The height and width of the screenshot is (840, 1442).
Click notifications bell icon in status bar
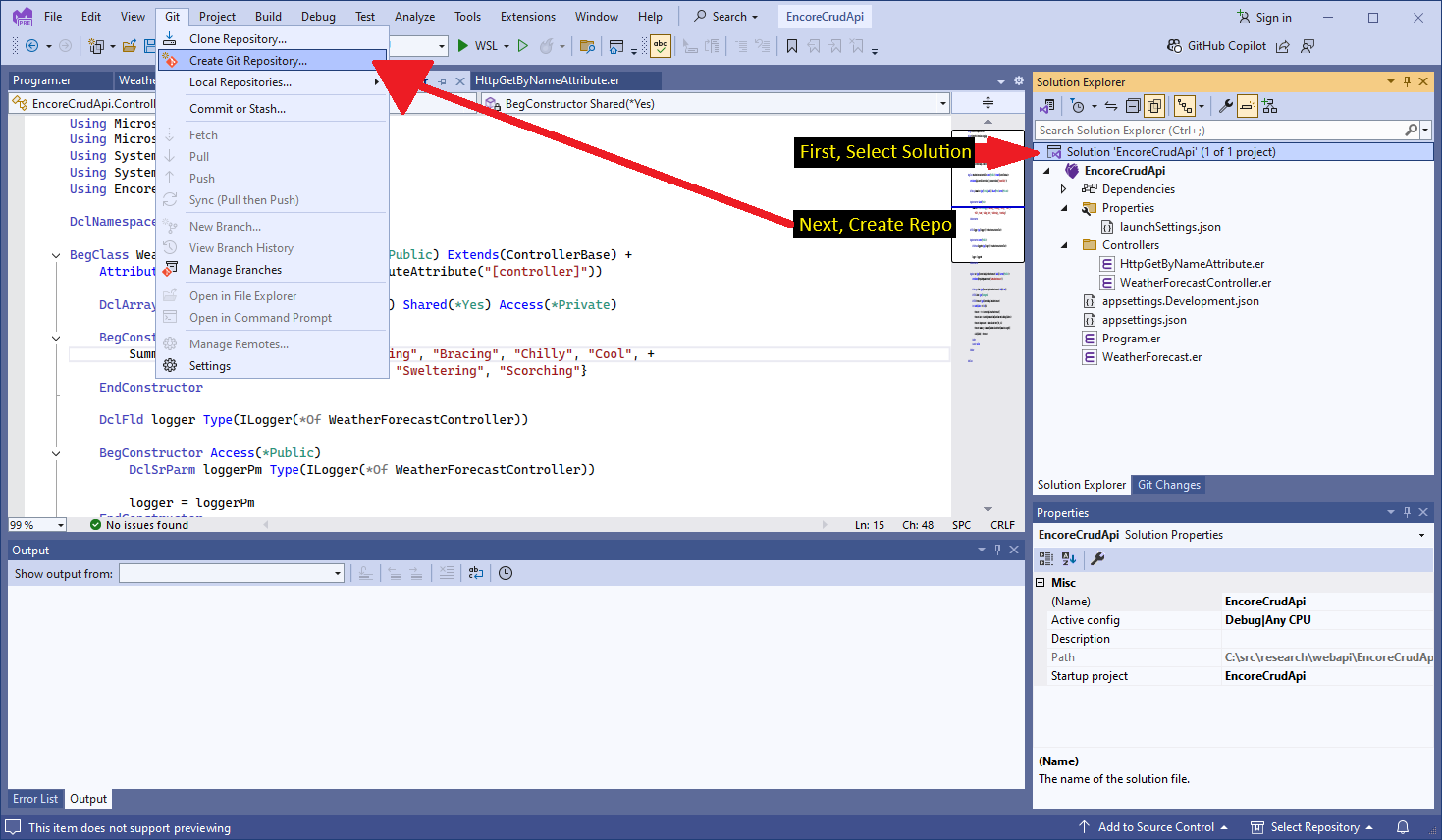[x=1403, y=827]
